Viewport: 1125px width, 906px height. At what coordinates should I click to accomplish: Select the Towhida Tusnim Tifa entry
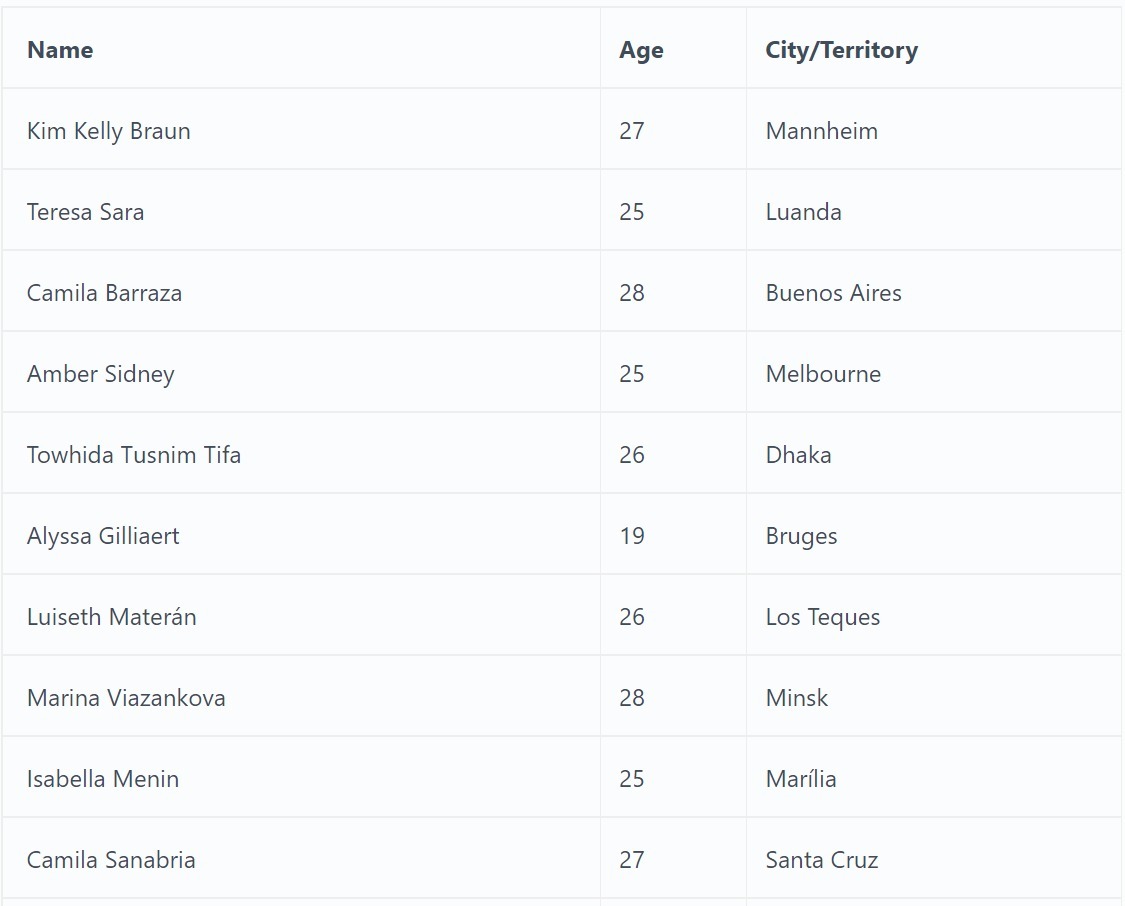click(x=133, y=455)
